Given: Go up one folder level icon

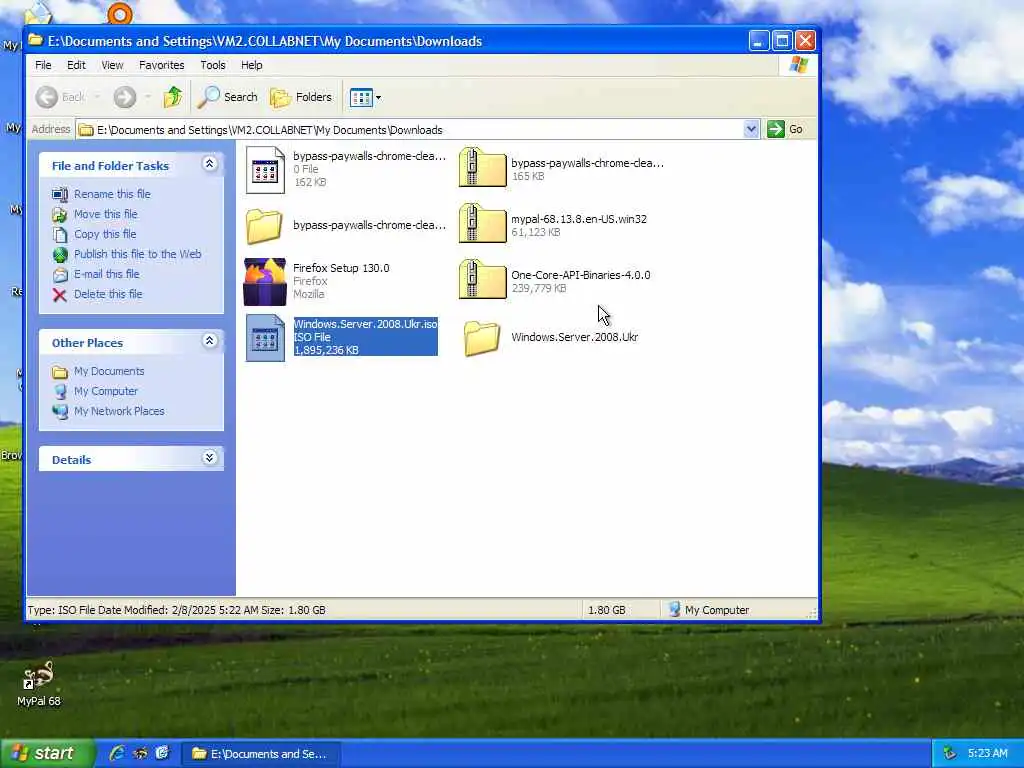Looking at the screenshot, I should point(172,97).
